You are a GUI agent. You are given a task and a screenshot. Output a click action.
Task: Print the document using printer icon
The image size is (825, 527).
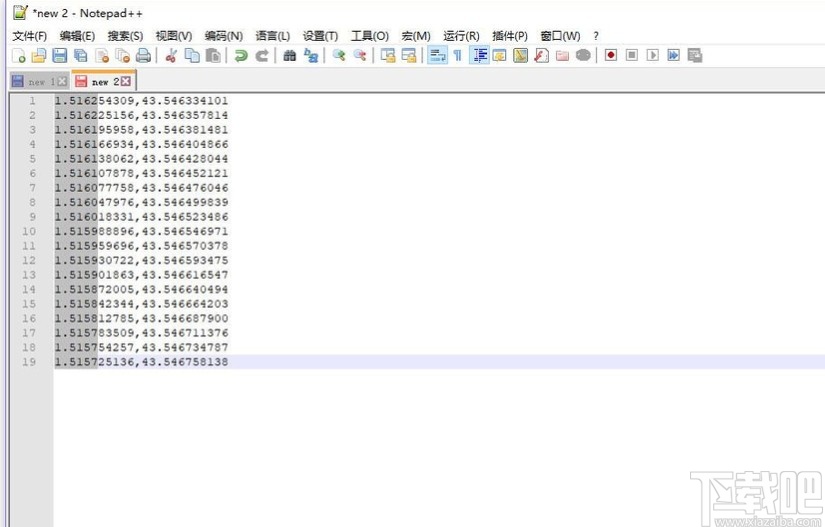(143, 55)
